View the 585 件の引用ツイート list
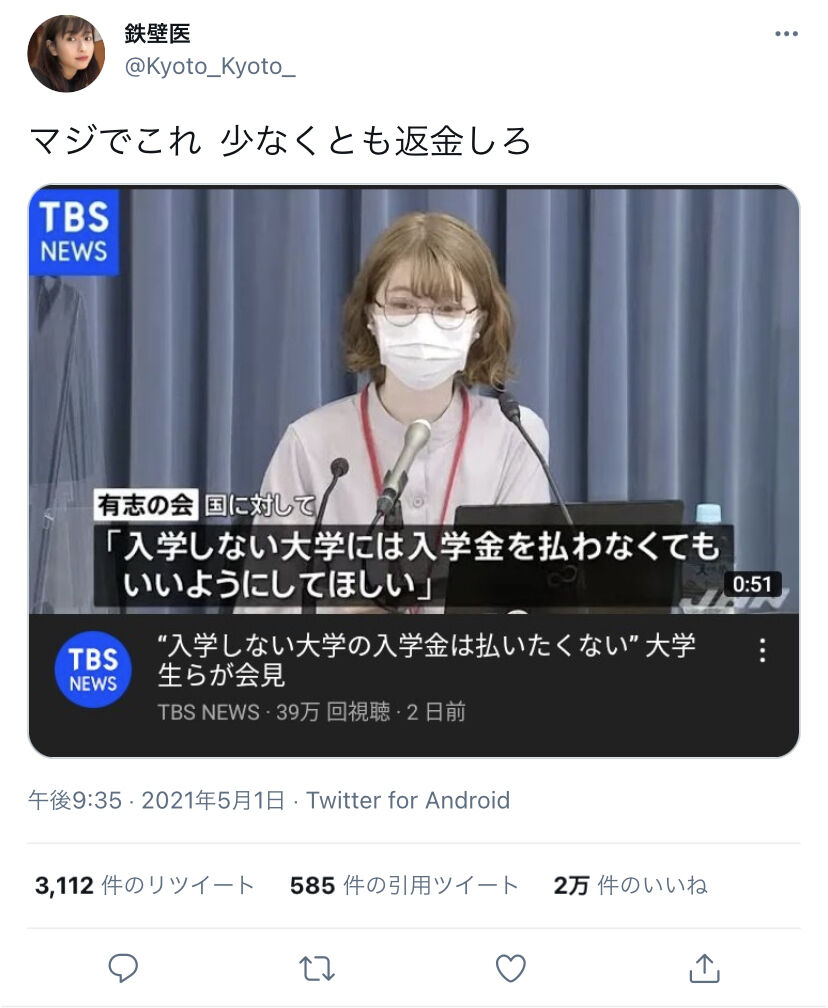The height and width of the screenshot is (1008, 828). [x=404, y=885]
